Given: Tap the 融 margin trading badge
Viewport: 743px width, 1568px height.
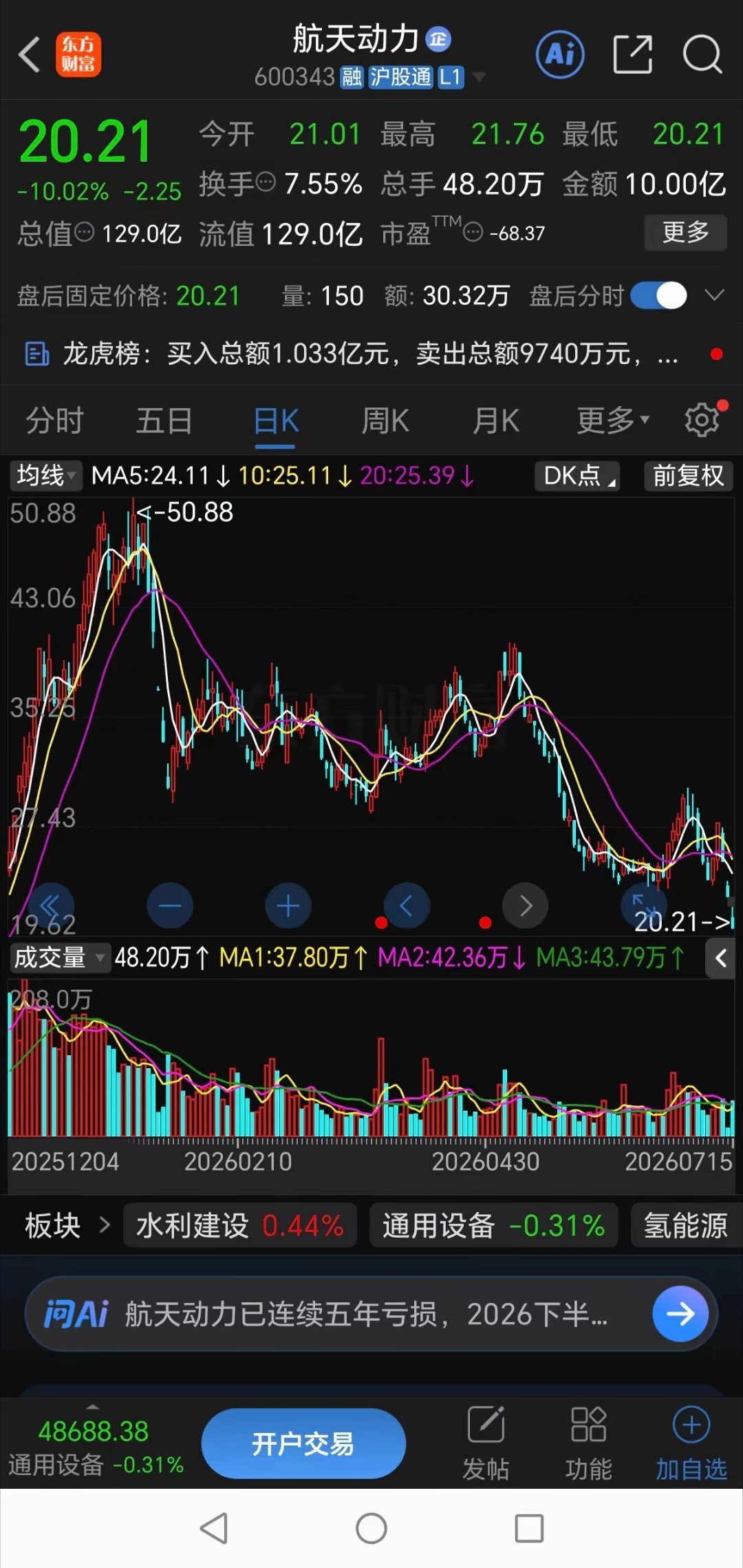Looking at the screenshot, I should [352, 77].
